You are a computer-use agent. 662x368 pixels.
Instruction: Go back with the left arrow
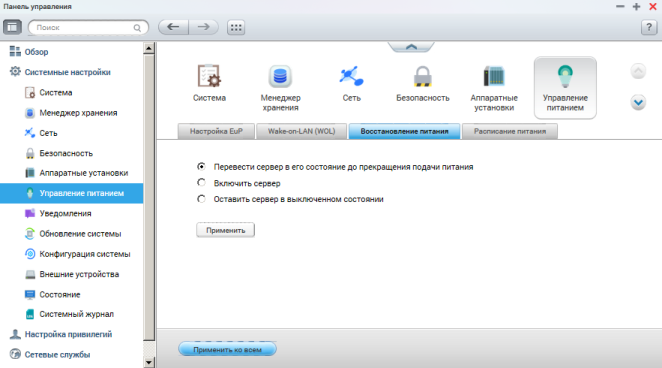click(173, 27)
